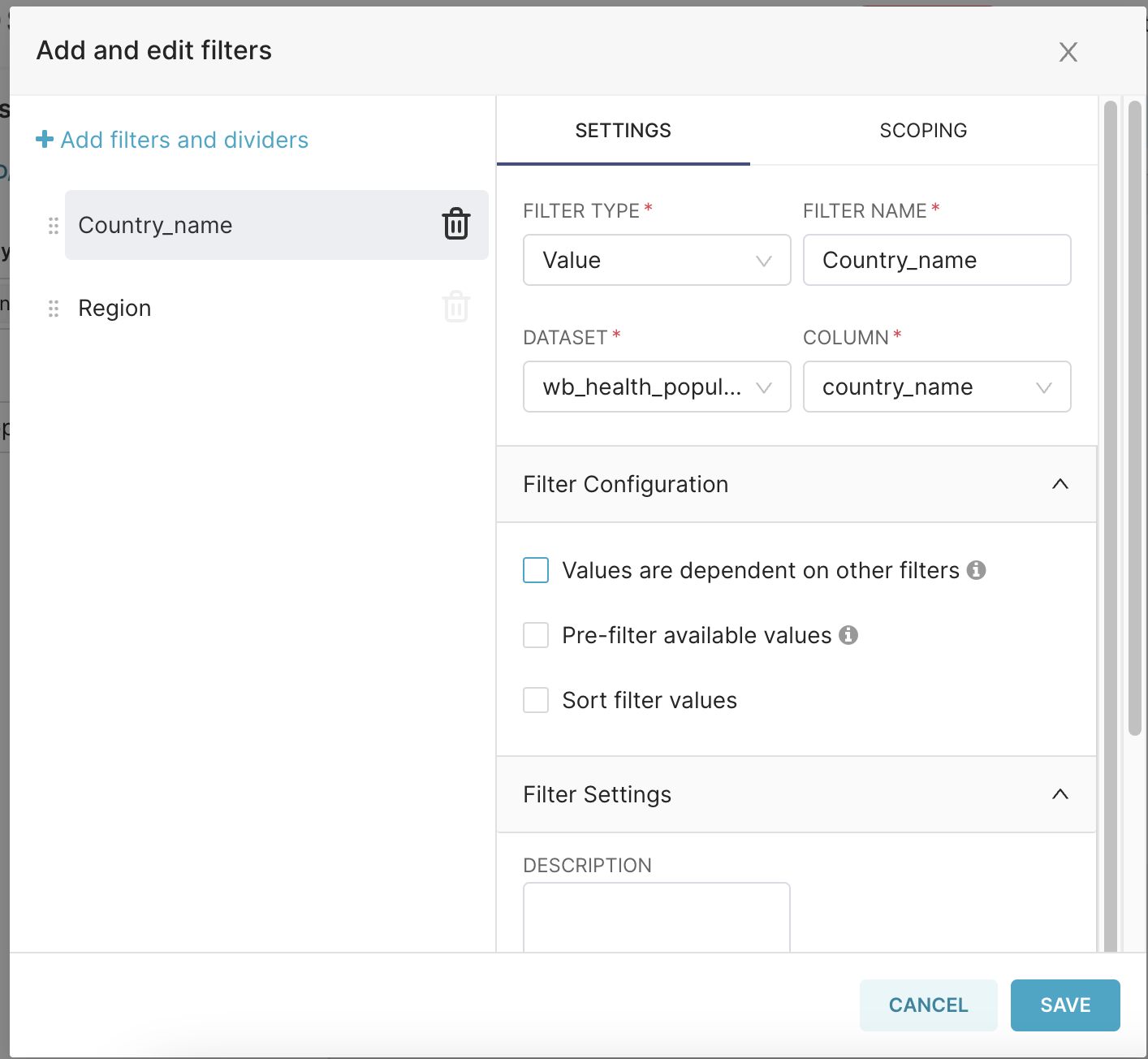Switch to the Scoping tab

[x=923, y=131]
